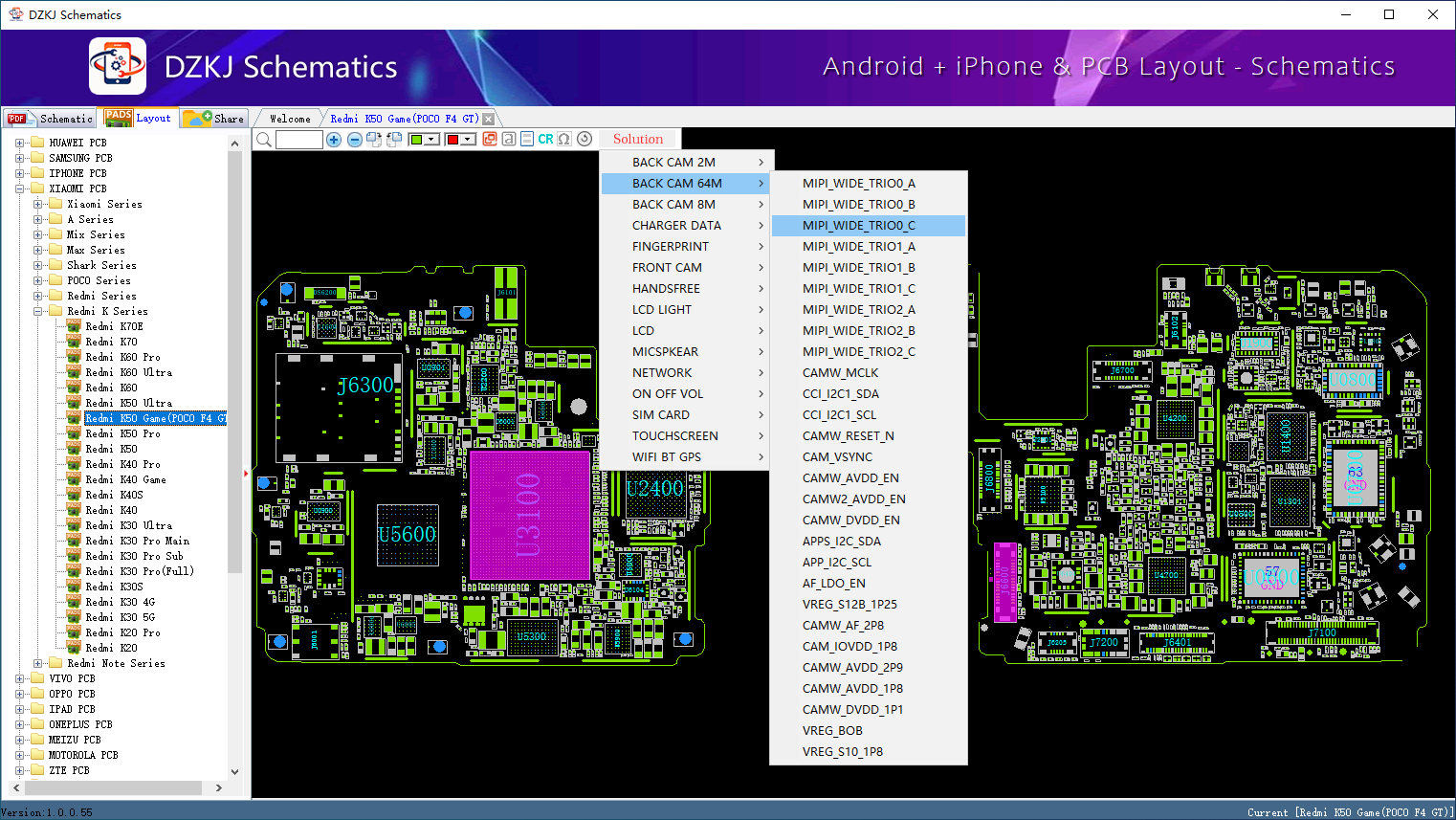Click the cyan CR toolbar icon
1456x820 pixels.
(545, 140)
